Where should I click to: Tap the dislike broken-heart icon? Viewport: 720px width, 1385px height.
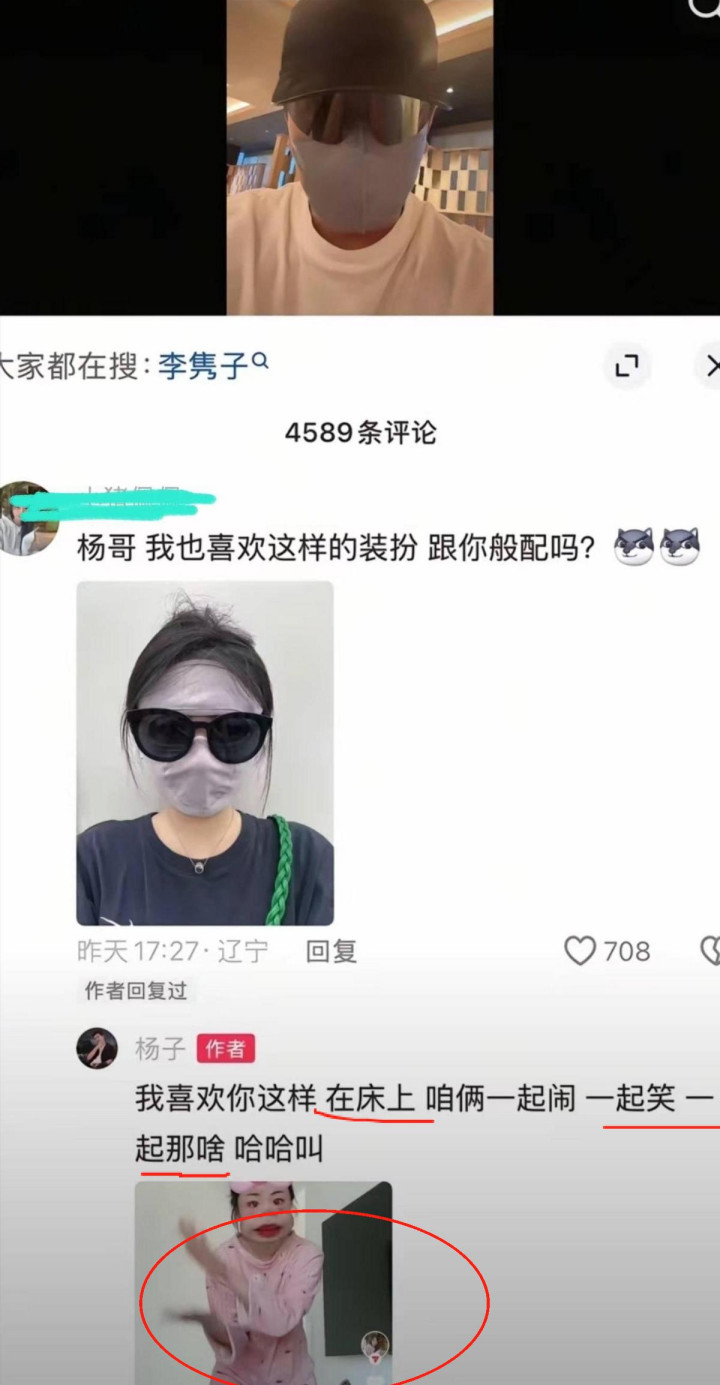pos(711,950)
